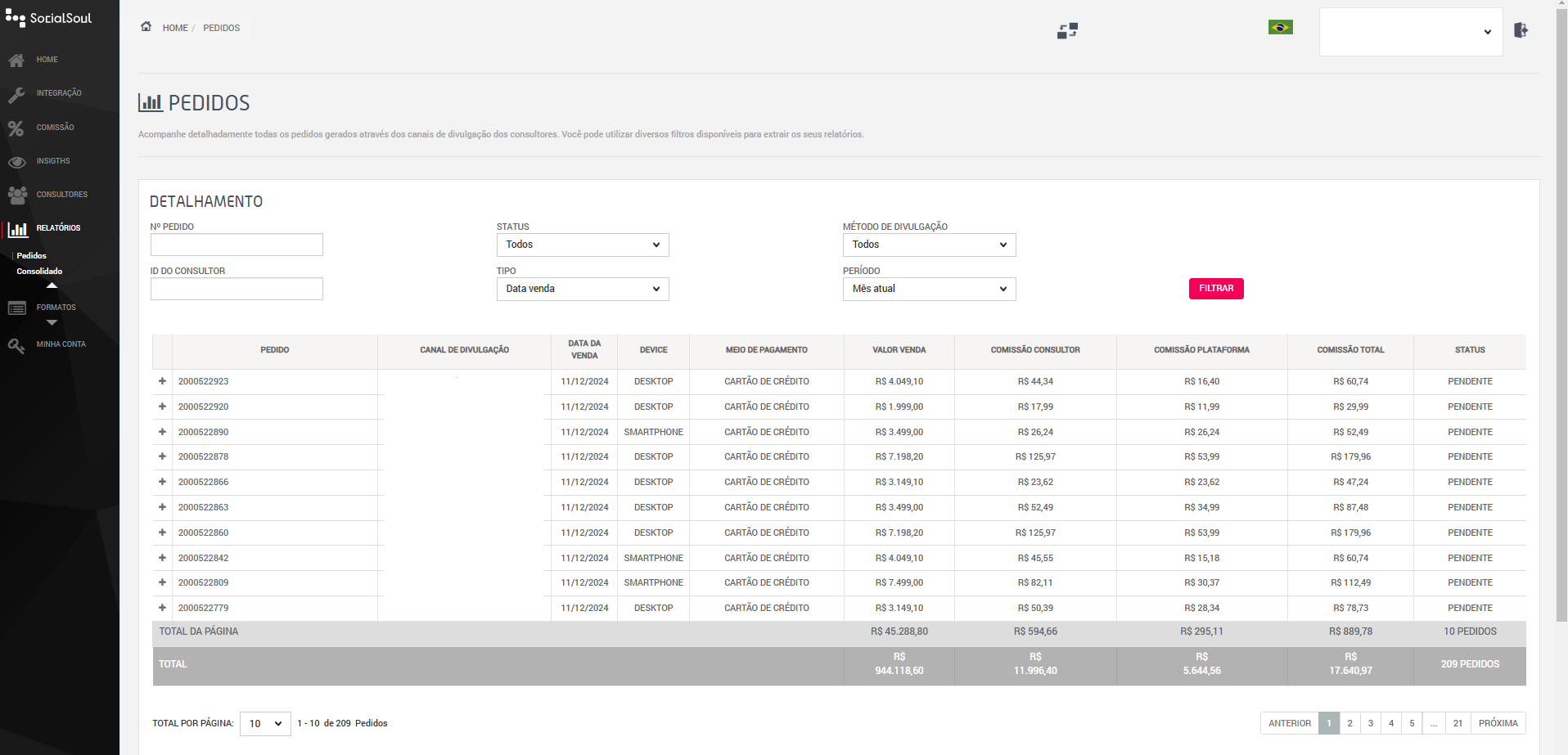Expand order 2000522923 with plus icon
The height and width of the screenshot is (755, 1568).
162,381
